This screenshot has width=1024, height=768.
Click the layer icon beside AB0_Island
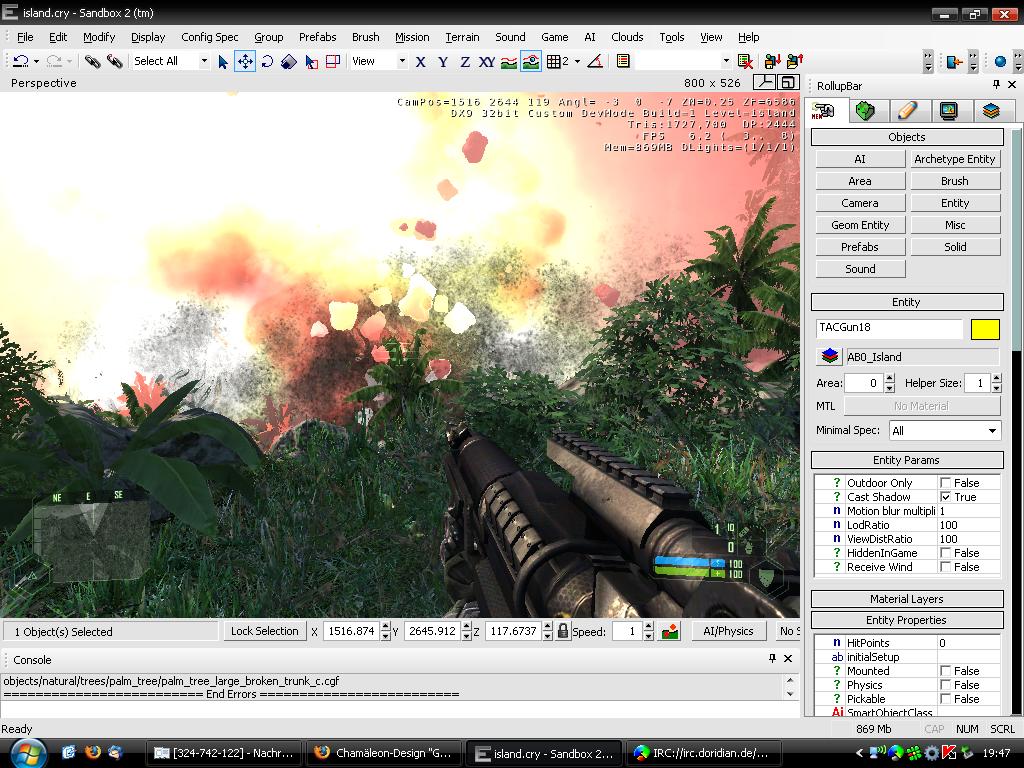pyautogui.click(x=829, y=356)
